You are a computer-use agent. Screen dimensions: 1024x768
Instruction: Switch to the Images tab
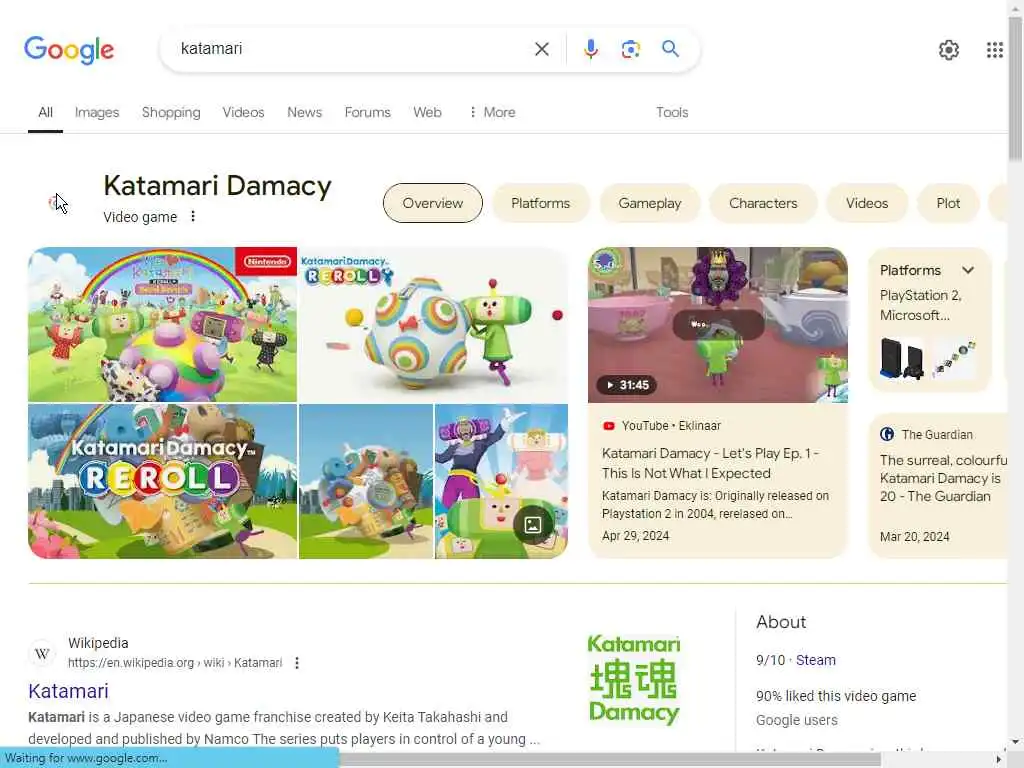tap(97, 112)
